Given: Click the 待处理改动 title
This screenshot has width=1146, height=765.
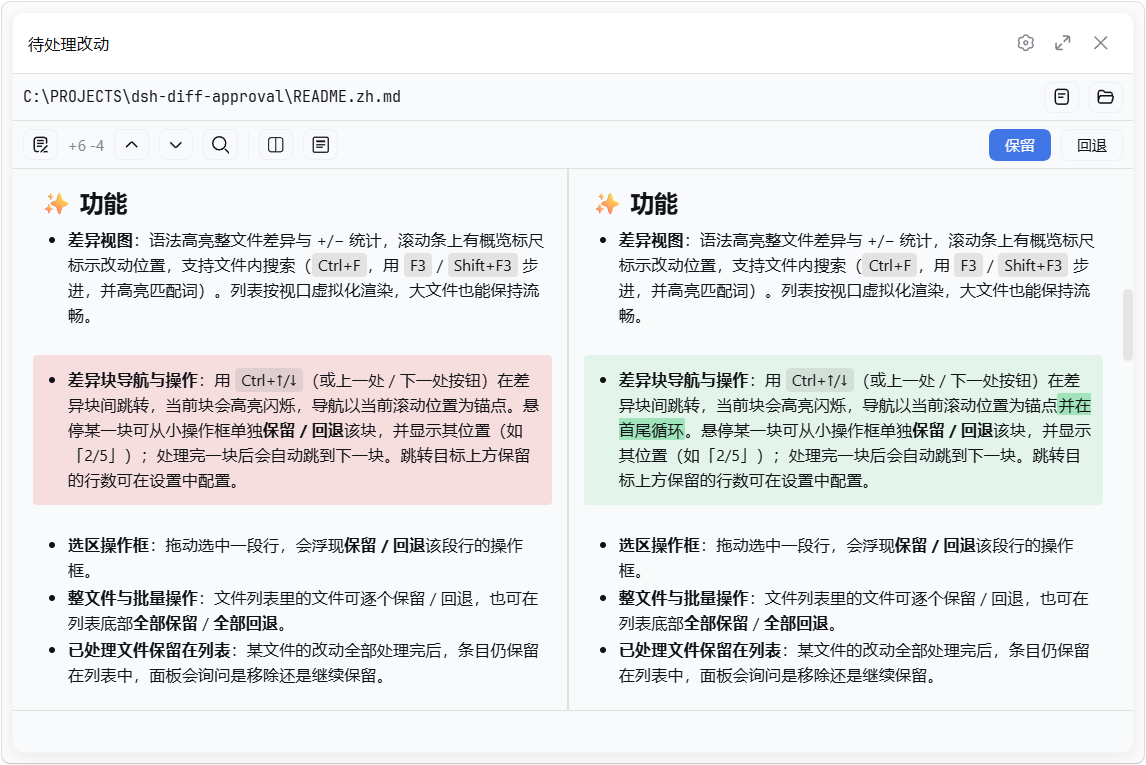Looking at the screenshot, I should [69, 44].
